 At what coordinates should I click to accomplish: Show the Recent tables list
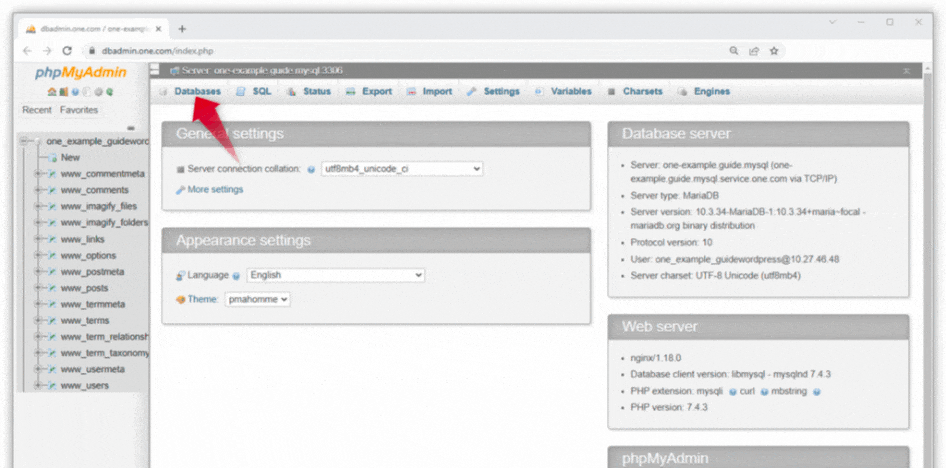tap(37, 110)
